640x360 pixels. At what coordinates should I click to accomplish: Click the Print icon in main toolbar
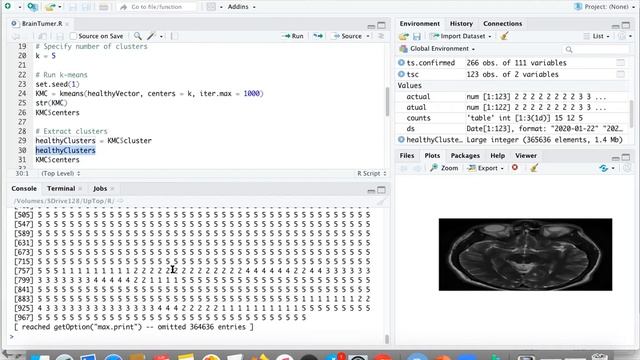click(104, 7)
